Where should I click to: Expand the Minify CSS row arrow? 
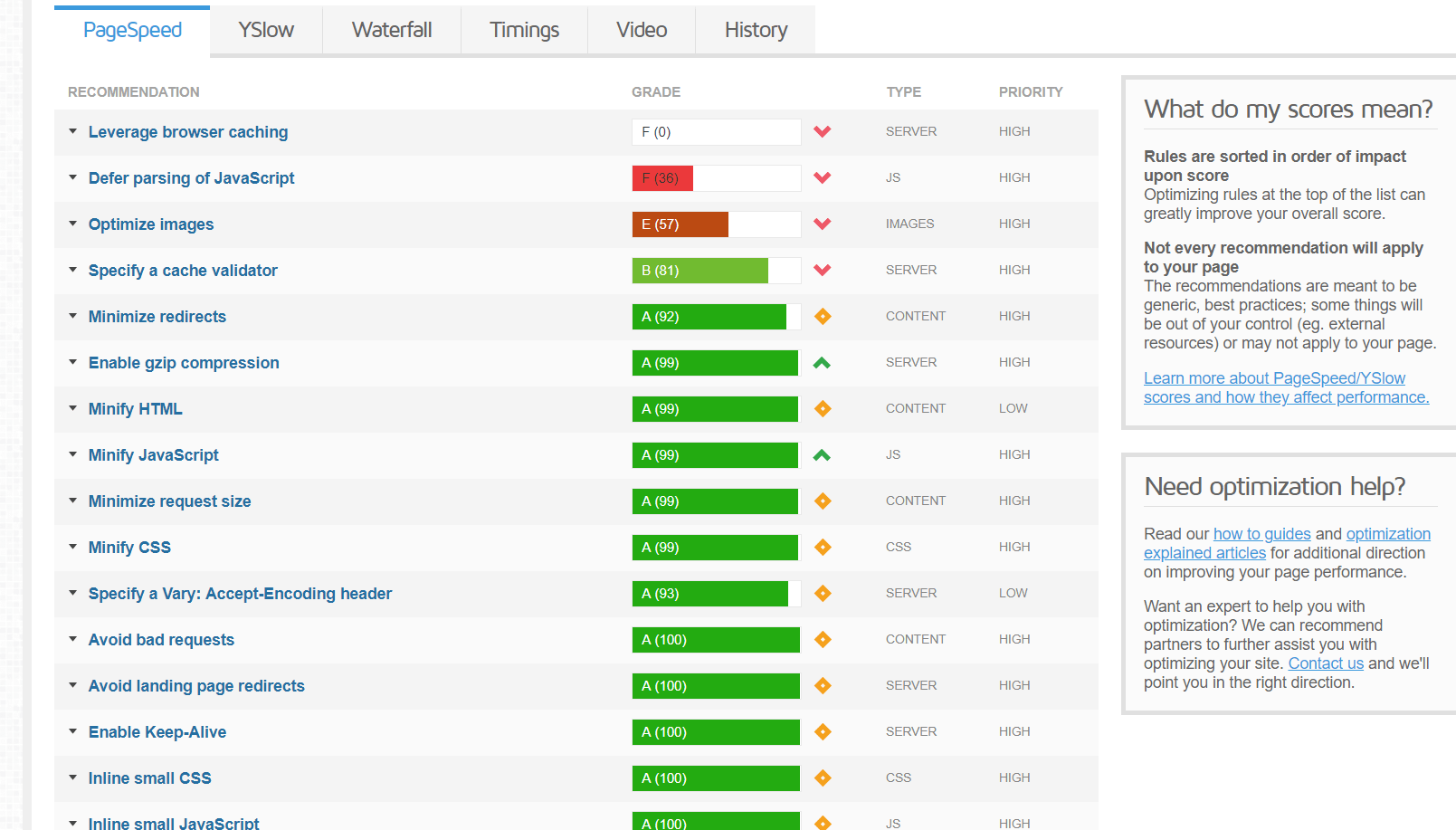(73, 547)
